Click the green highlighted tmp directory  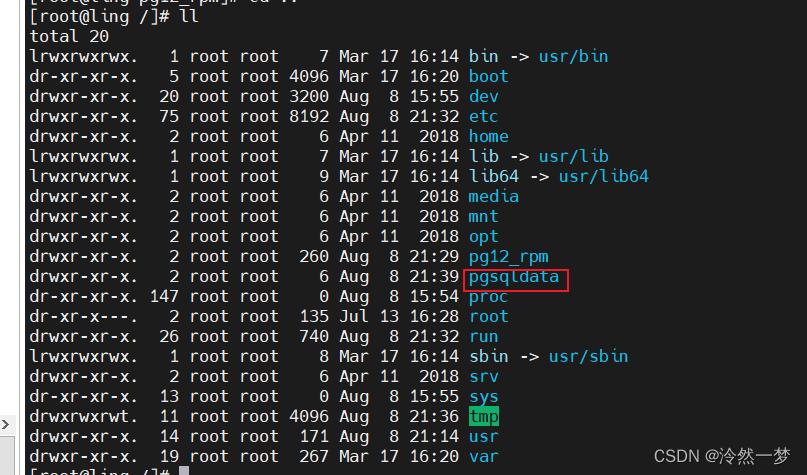pos(484,416)
